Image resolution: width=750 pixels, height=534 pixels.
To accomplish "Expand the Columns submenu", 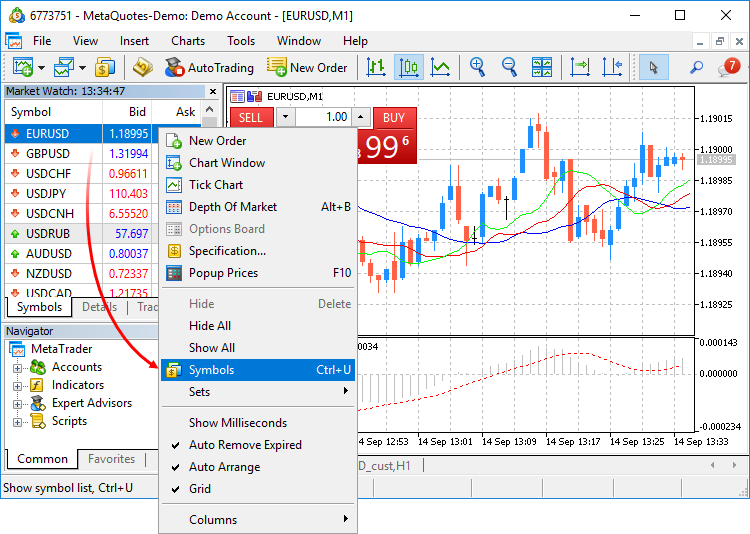I will coord(258,520).
